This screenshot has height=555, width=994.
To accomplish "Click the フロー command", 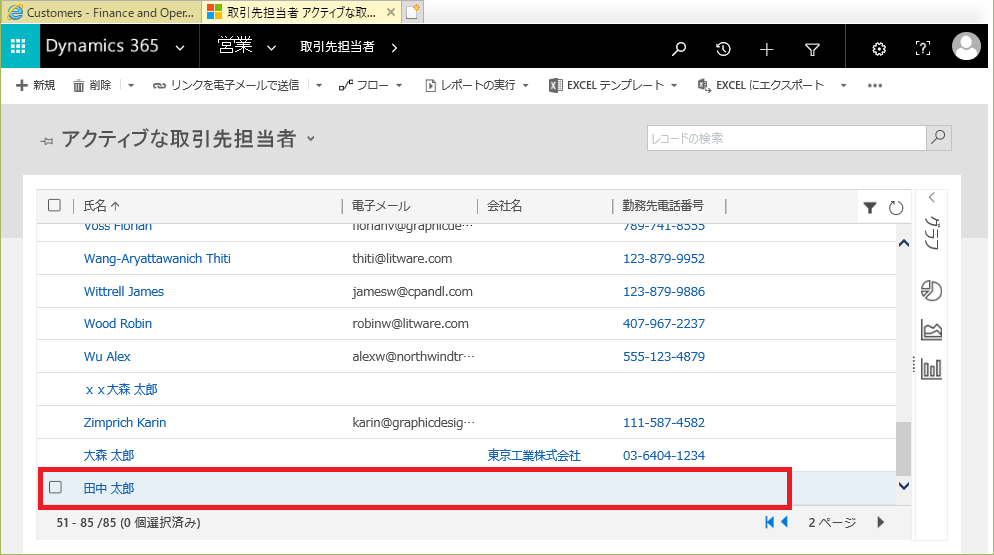I will coord(364,85).
